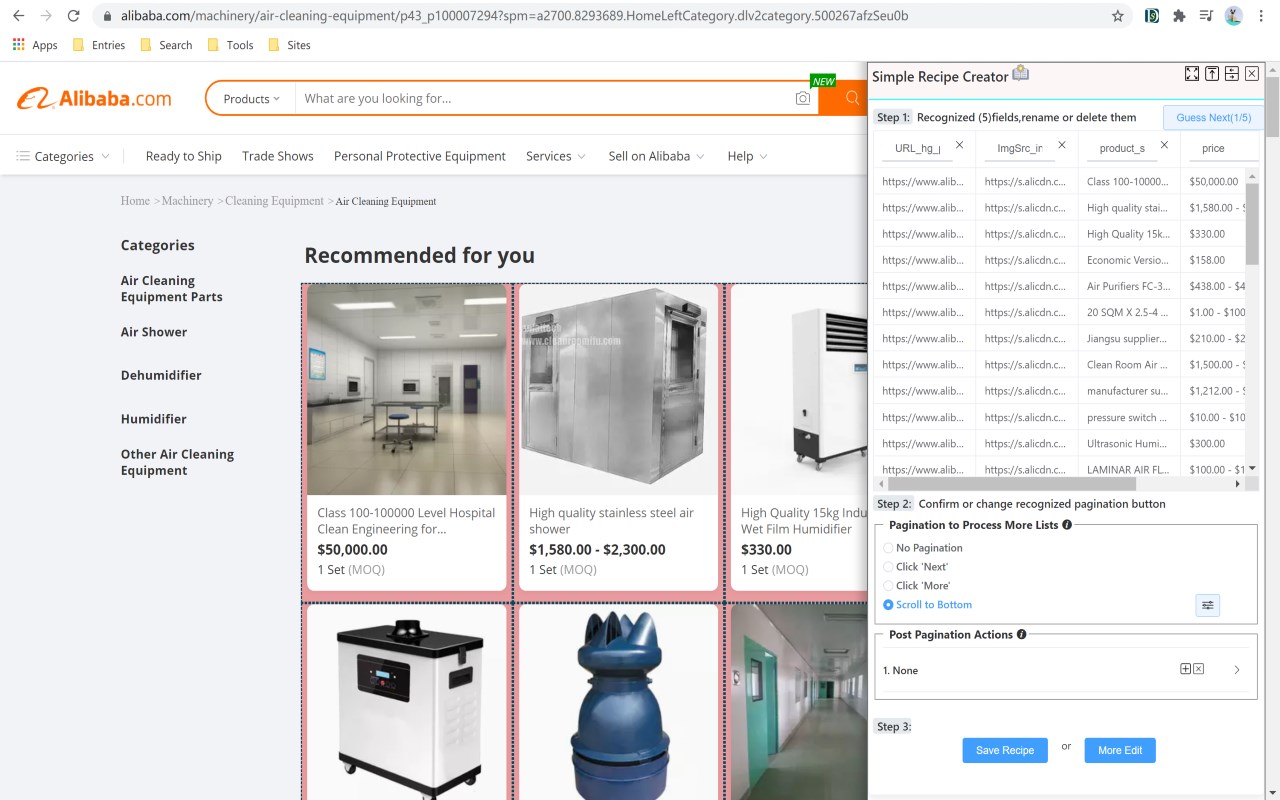This screenshot has width=1280, height=800.
Task: Expand the recipe panel to fullscreen
Action: pos(1192,74)
